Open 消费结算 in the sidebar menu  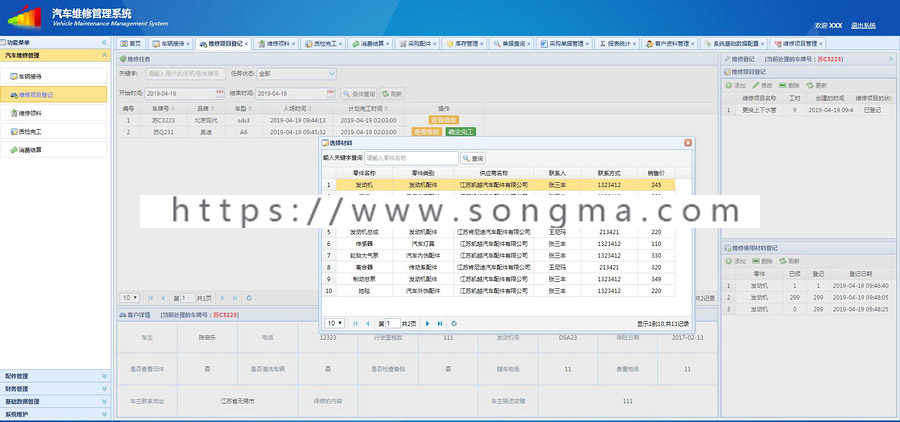[x=53, y=150]
